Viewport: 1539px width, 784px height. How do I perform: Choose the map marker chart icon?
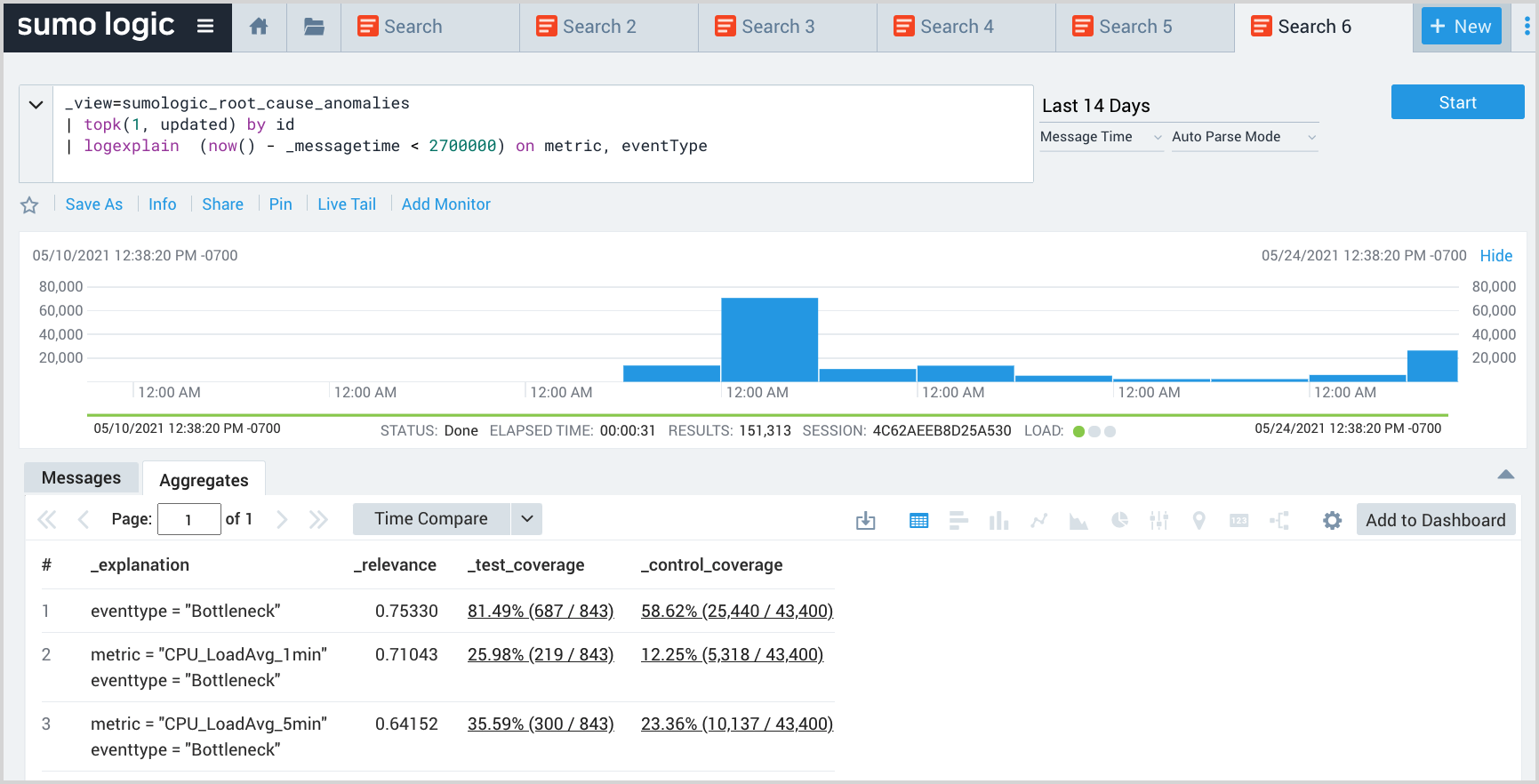pos(1198,521)
